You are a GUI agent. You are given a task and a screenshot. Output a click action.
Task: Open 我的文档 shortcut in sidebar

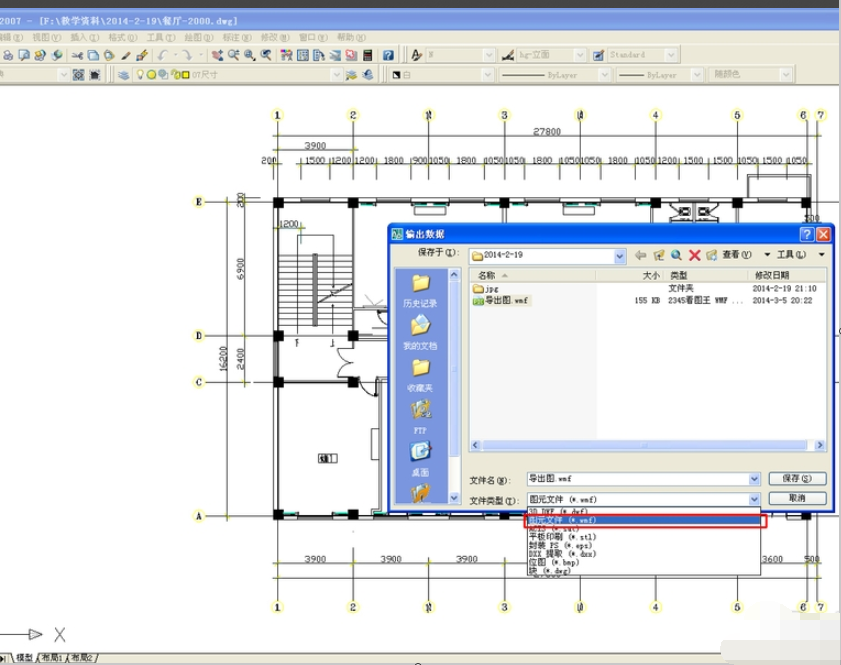pos(420,333)
